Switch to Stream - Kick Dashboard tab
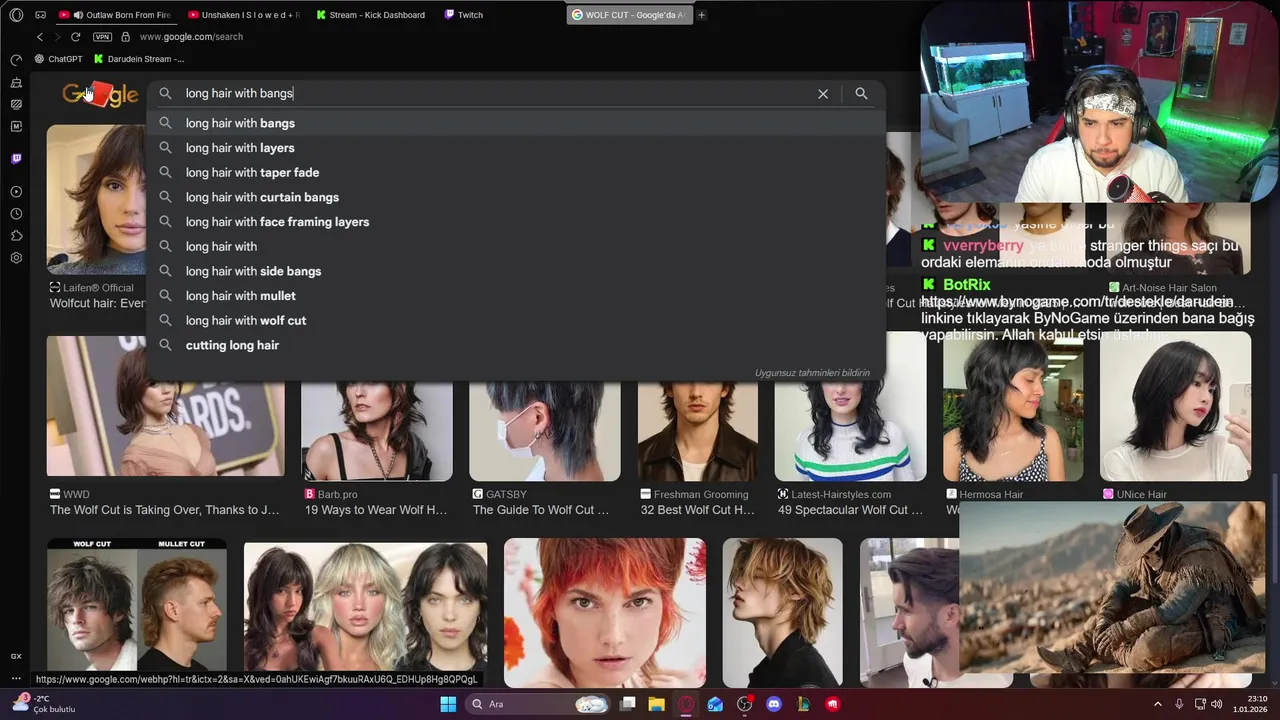1280x720 pixels. tap(371, 15)
